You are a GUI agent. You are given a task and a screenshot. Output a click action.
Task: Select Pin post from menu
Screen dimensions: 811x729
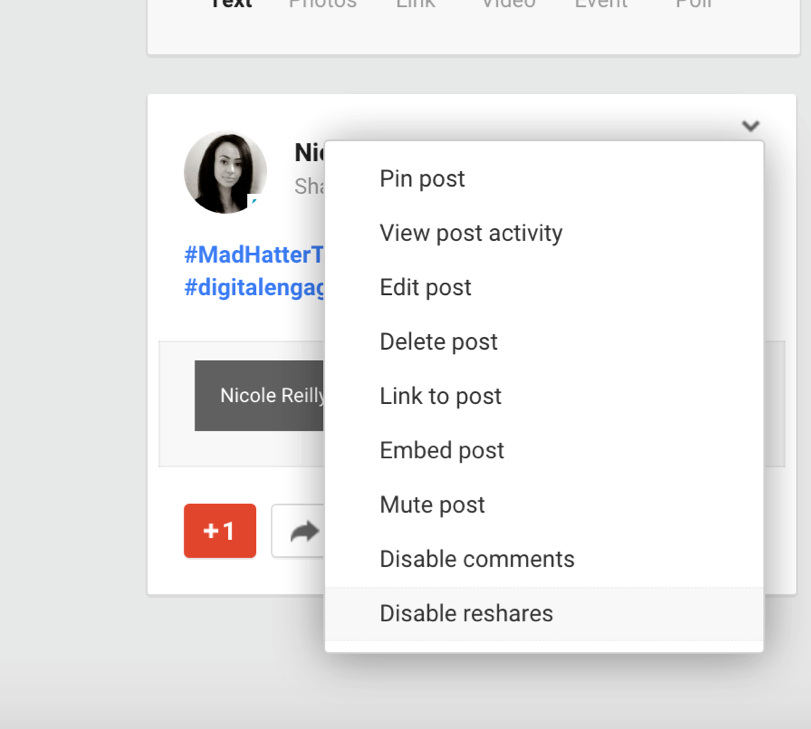point(422,179)
